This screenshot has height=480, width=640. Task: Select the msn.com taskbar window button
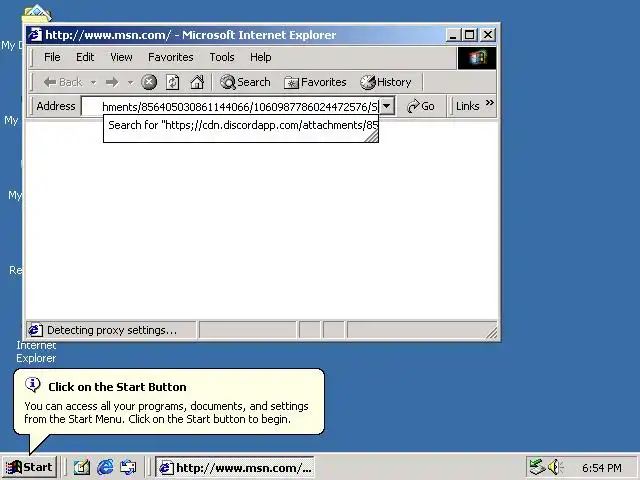tap(235, 467)
